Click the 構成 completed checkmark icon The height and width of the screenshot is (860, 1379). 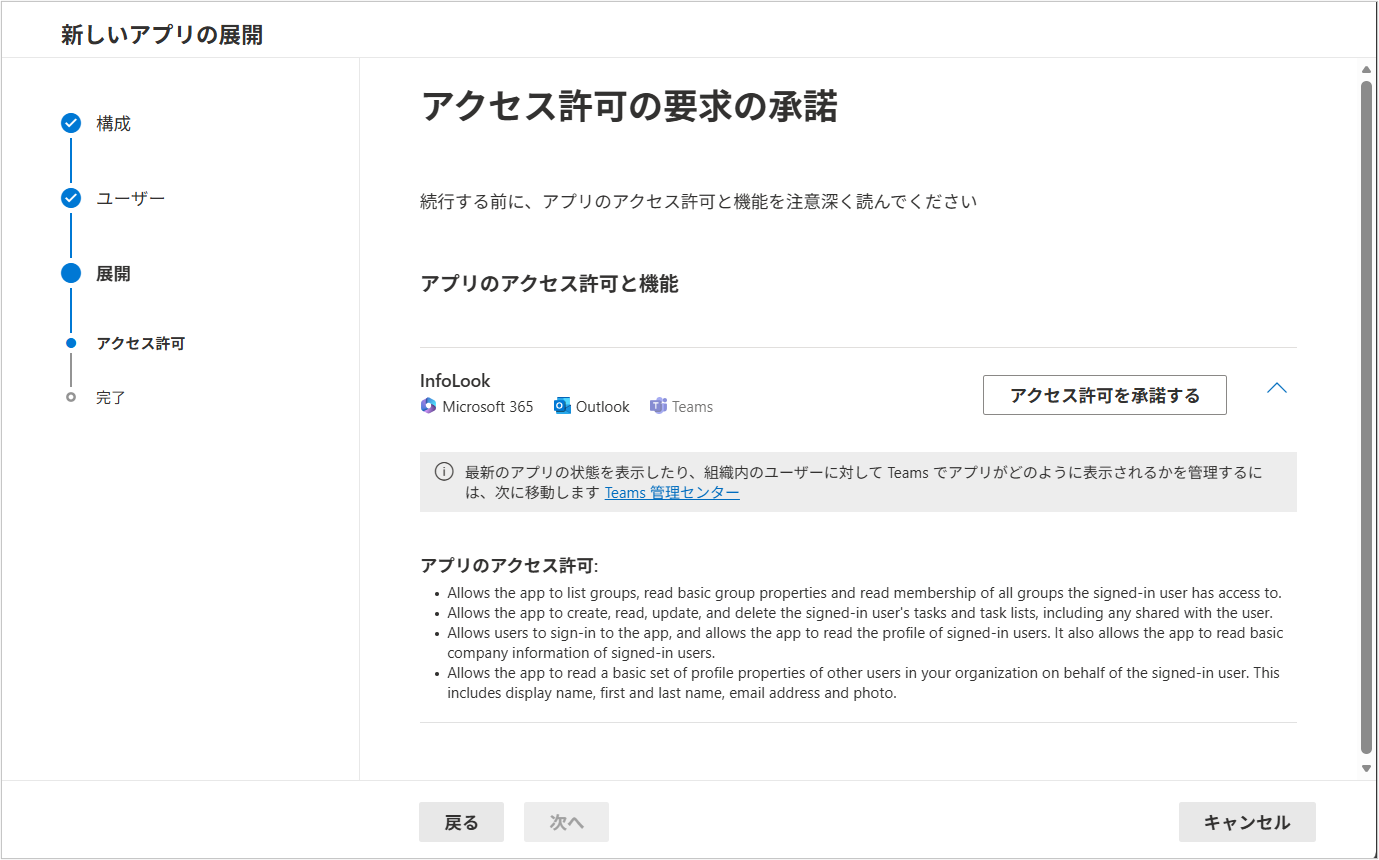point(71,123)
